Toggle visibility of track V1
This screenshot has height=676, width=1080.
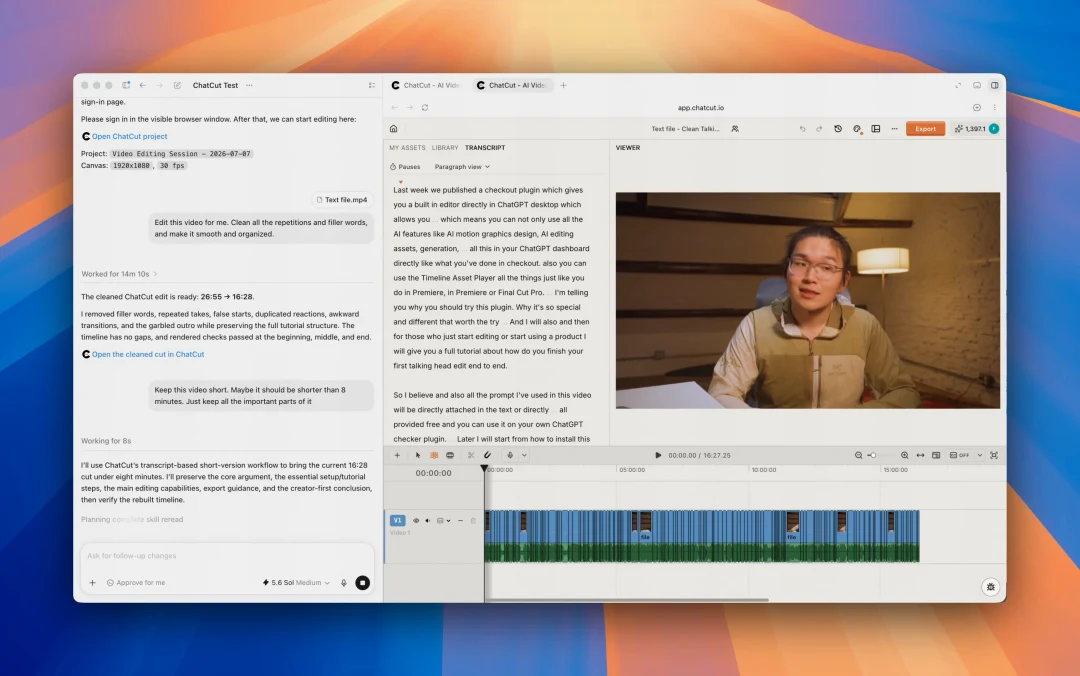tap(415, 521)
